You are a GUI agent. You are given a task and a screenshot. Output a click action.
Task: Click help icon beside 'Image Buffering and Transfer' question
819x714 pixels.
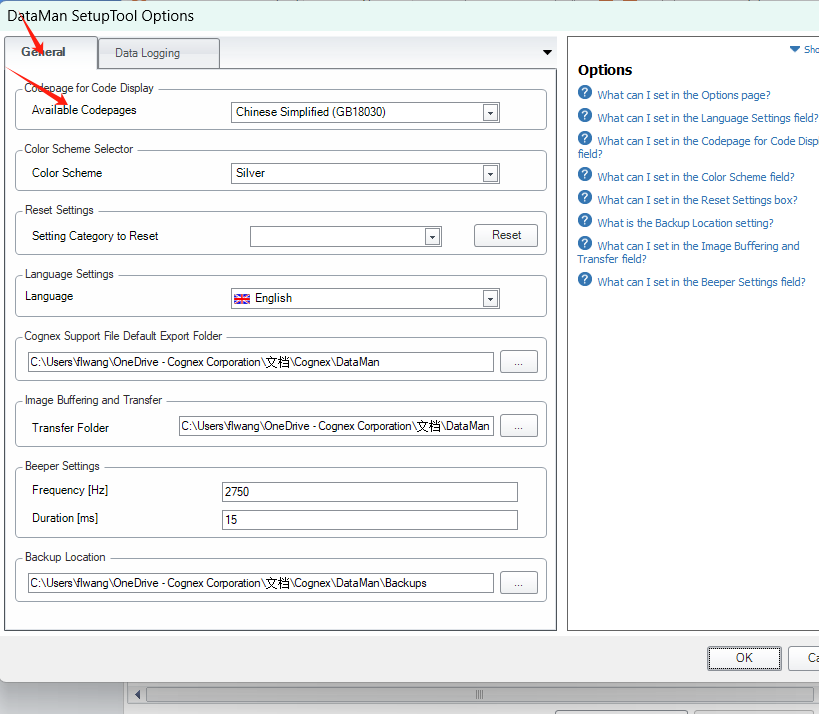pos(585,243)
